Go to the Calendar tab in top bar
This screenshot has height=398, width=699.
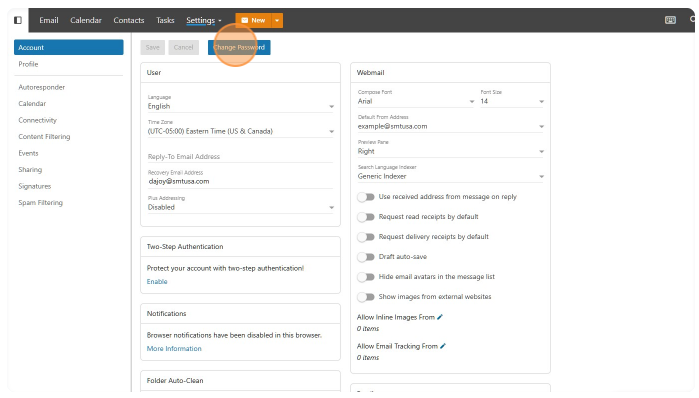point(86,21)
